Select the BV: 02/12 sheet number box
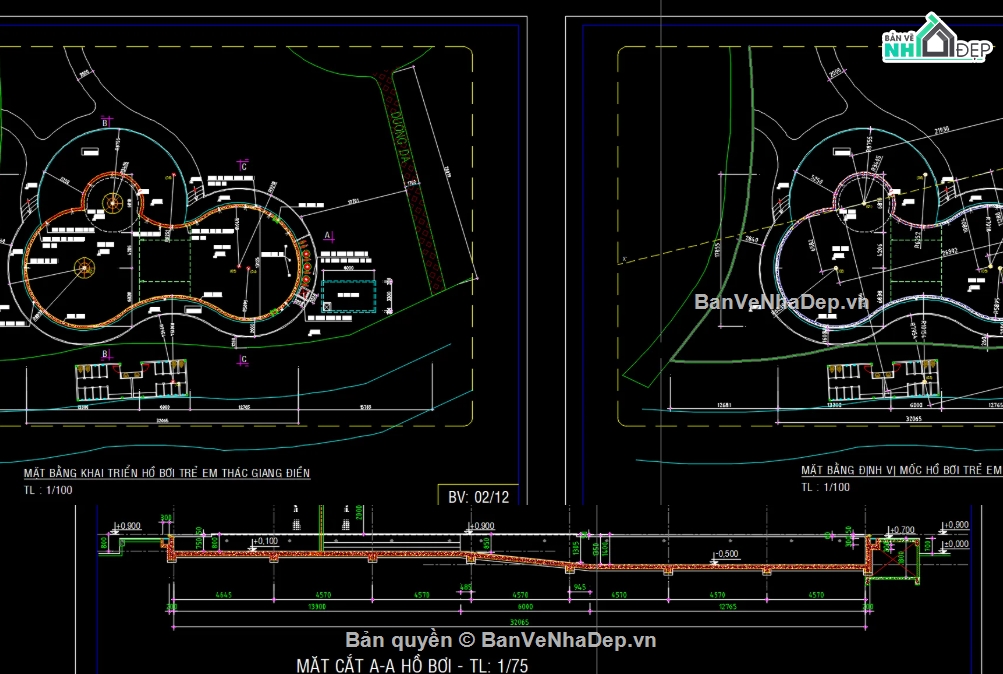1003x674 pixels. coord(478,495)
